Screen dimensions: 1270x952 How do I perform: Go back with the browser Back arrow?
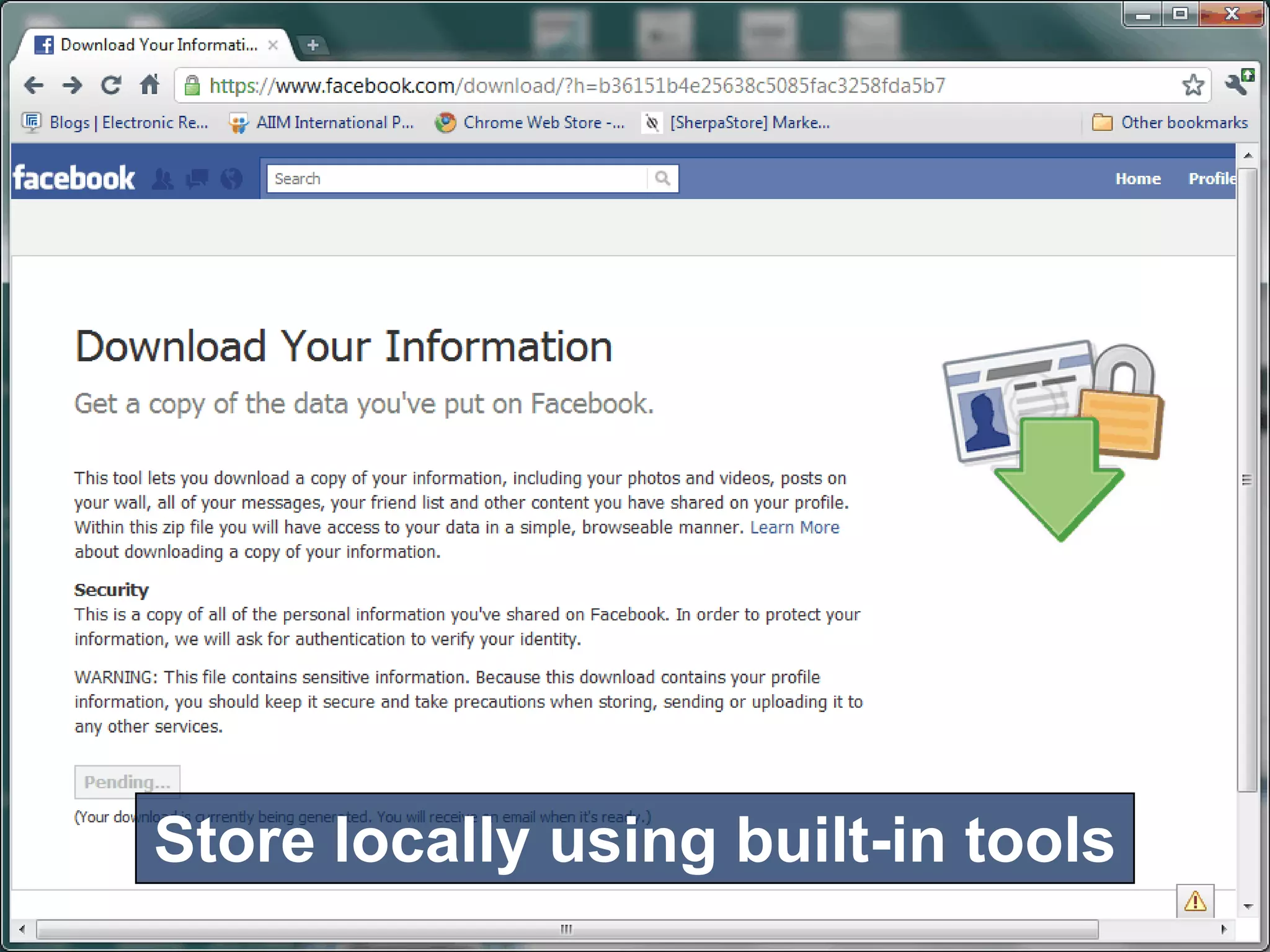tap(33, 85)
